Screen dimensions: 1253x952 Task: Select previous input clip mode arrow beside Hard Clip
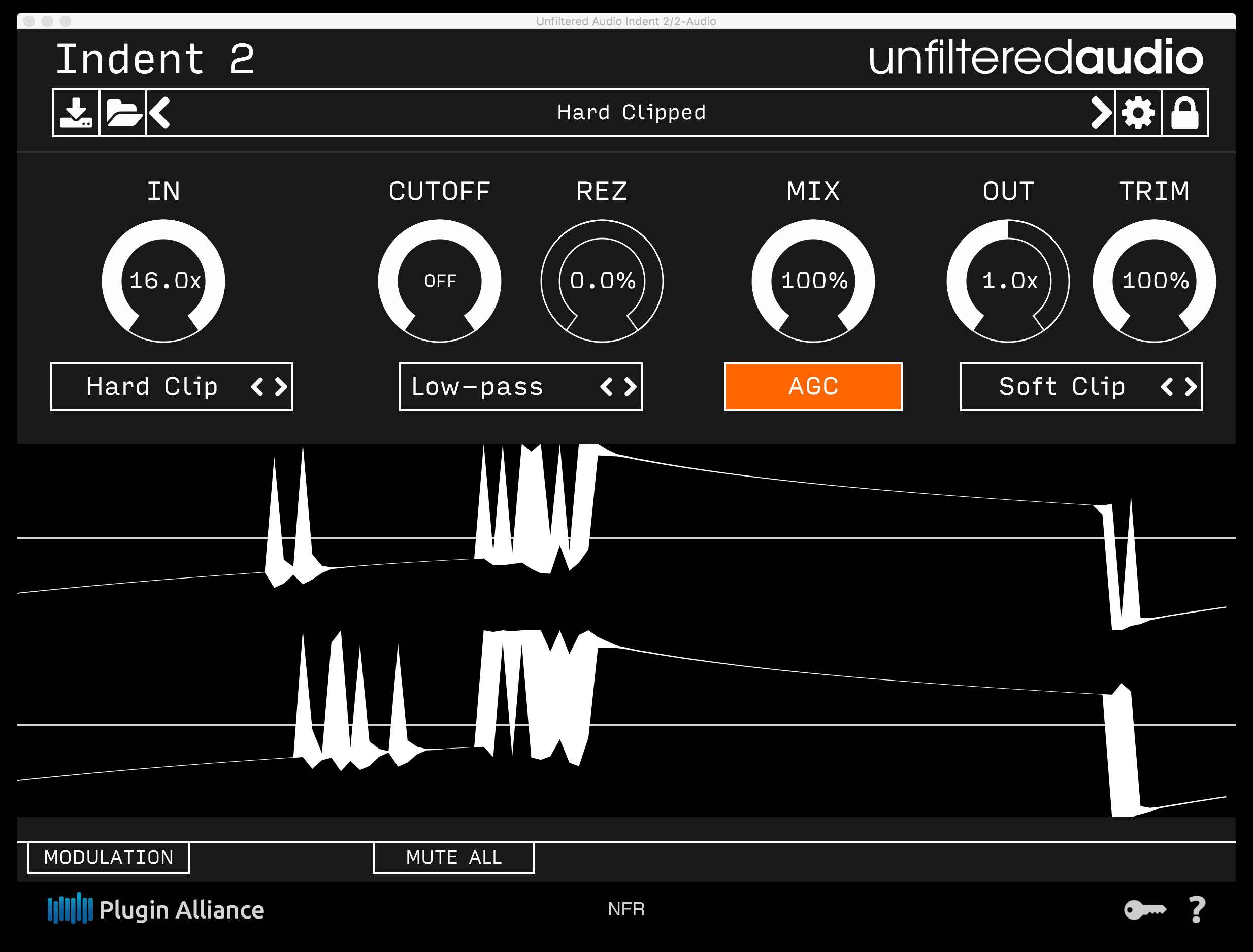coord(257,387)
